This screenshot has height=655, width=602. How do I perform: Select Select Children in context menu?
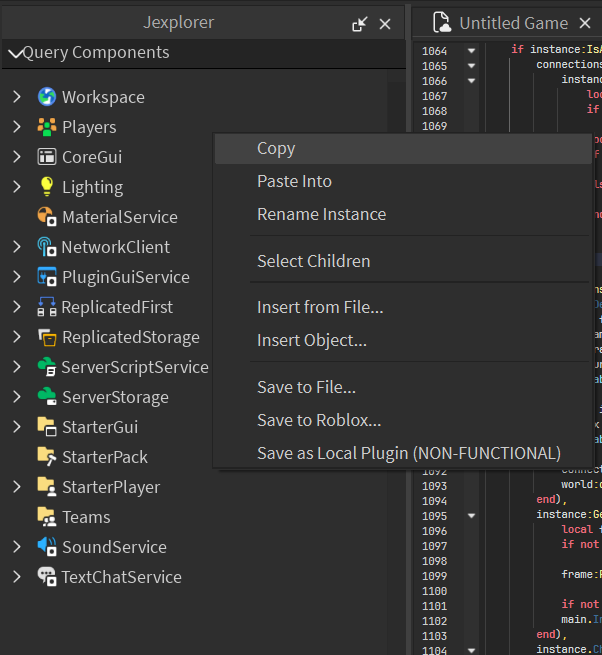pos(403,261)
